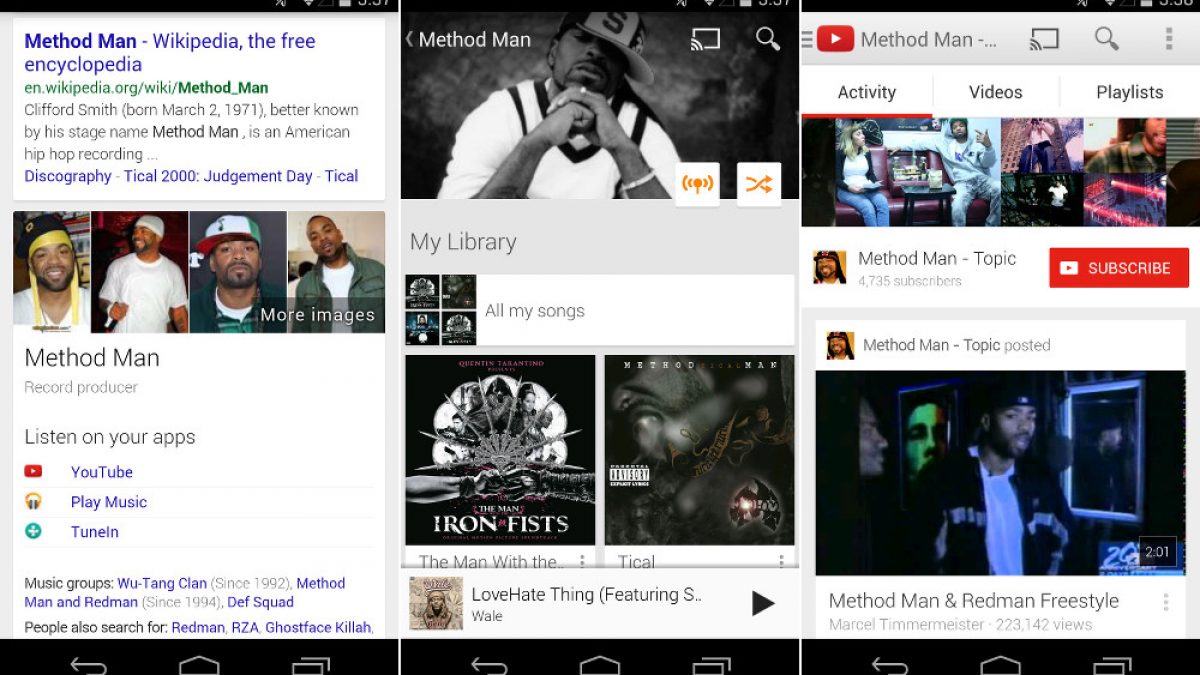The width and height of the screenshot is (1200, 675).
Task: Open Method Man photo in white shirt
Action: click(x=140, y=272)
